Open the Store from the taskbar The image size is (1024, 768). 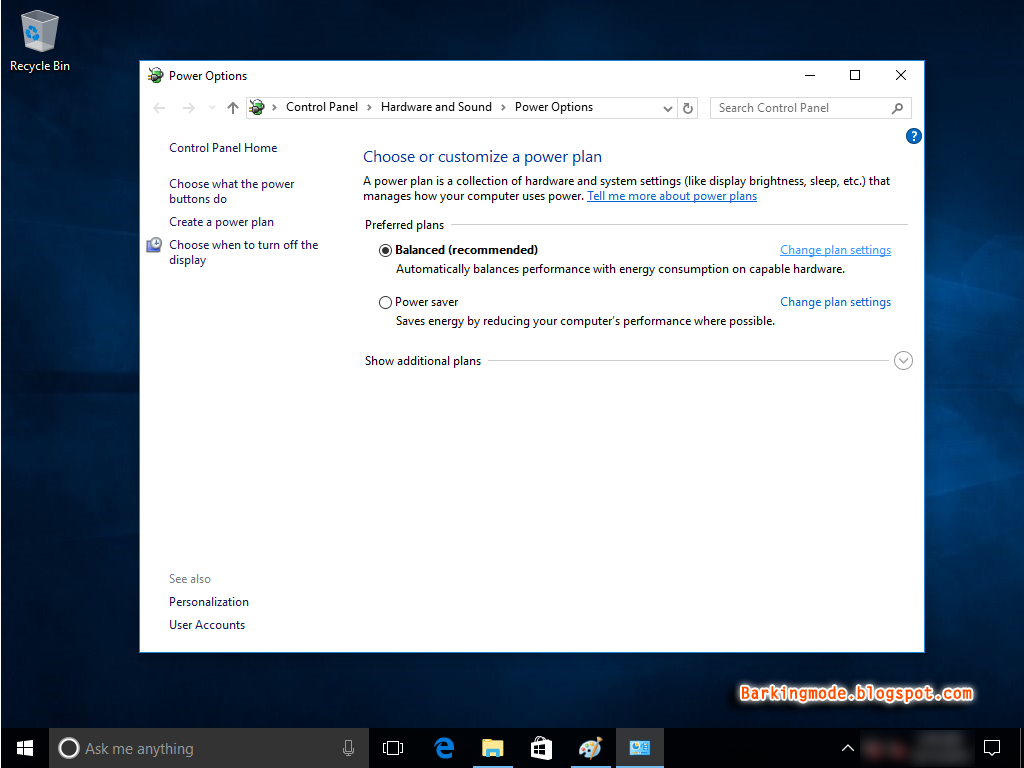(x=541, y=748)
